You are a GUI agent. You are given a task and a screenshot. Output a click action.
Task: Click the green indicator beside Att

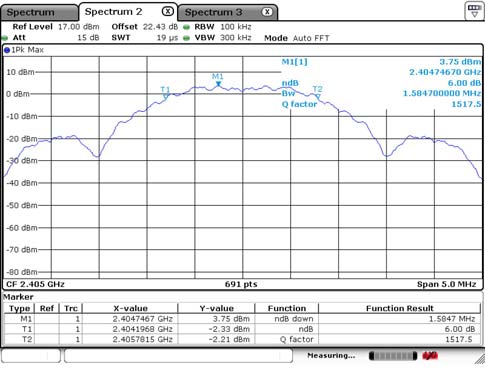(5, 38)
